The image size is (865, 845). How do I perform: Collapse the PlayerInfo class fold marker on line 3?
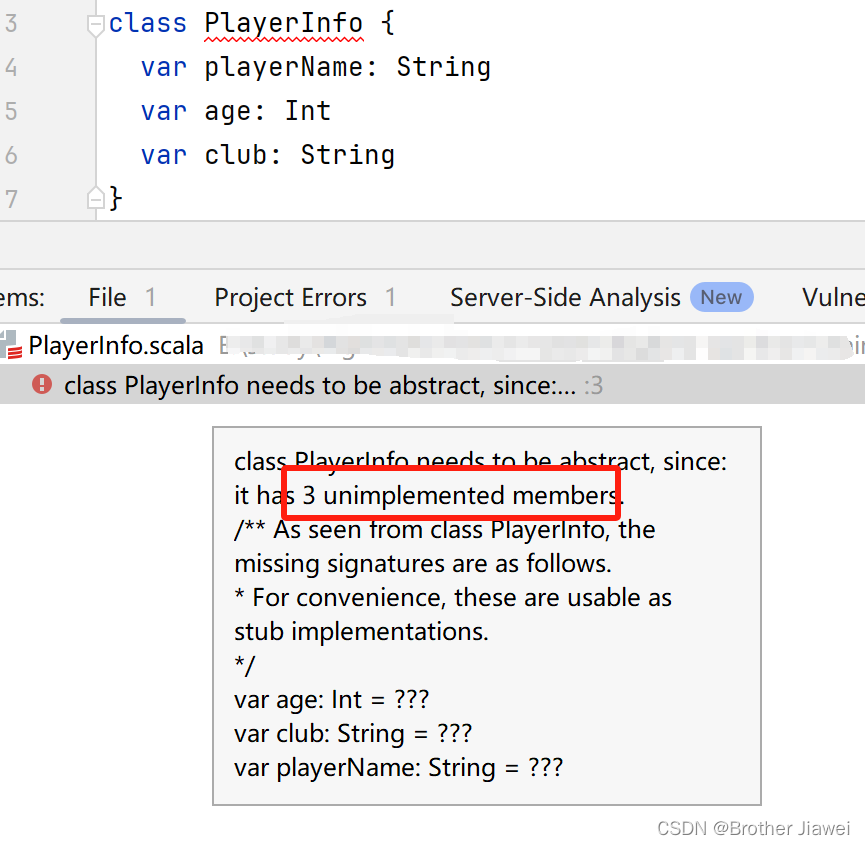pos(95,25)
